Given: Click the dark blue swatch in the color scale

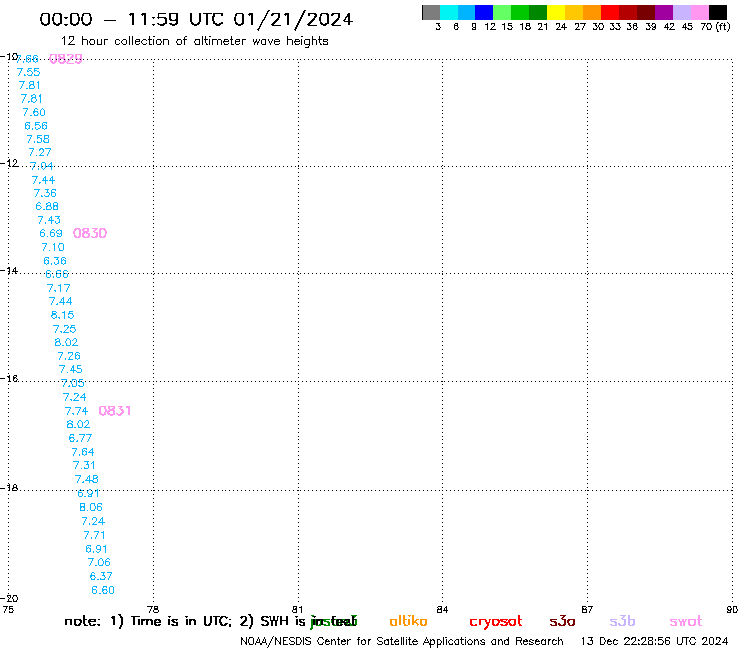Looking at the screenshot, I should pos(485,12).
